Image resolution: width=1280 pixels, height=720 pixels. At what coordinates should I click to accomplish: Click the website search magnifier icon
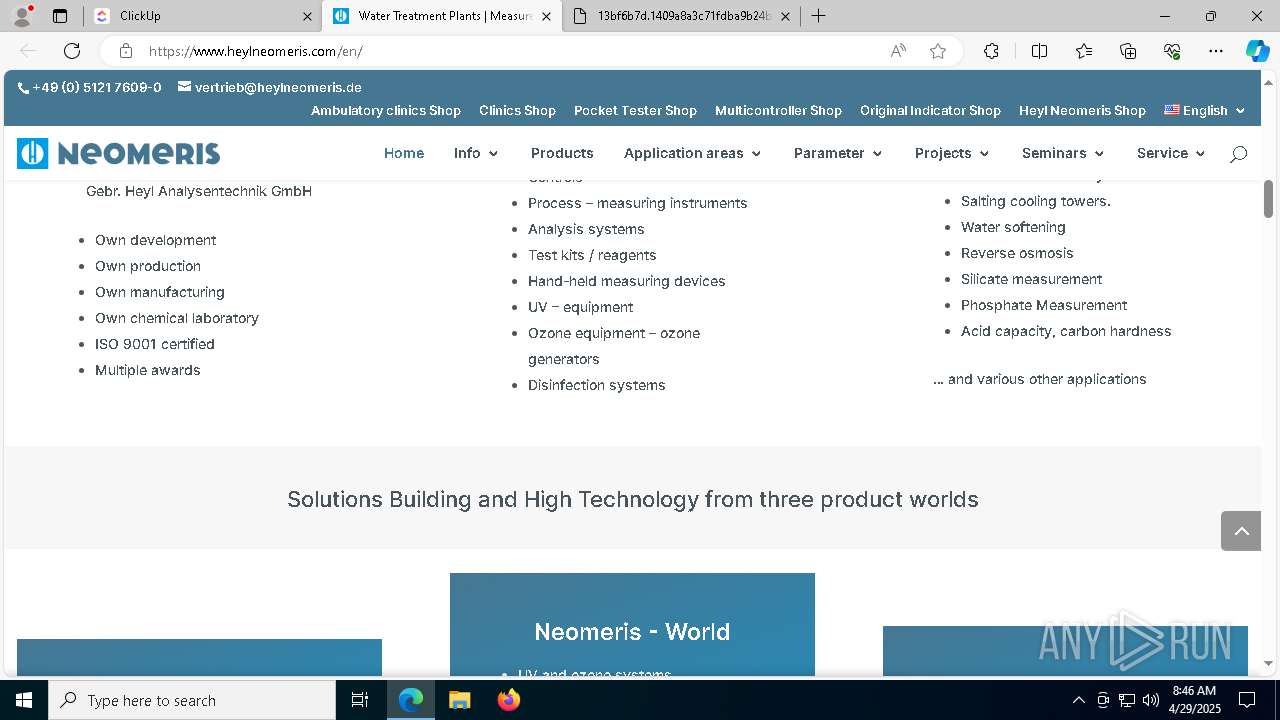point(1238,154)
